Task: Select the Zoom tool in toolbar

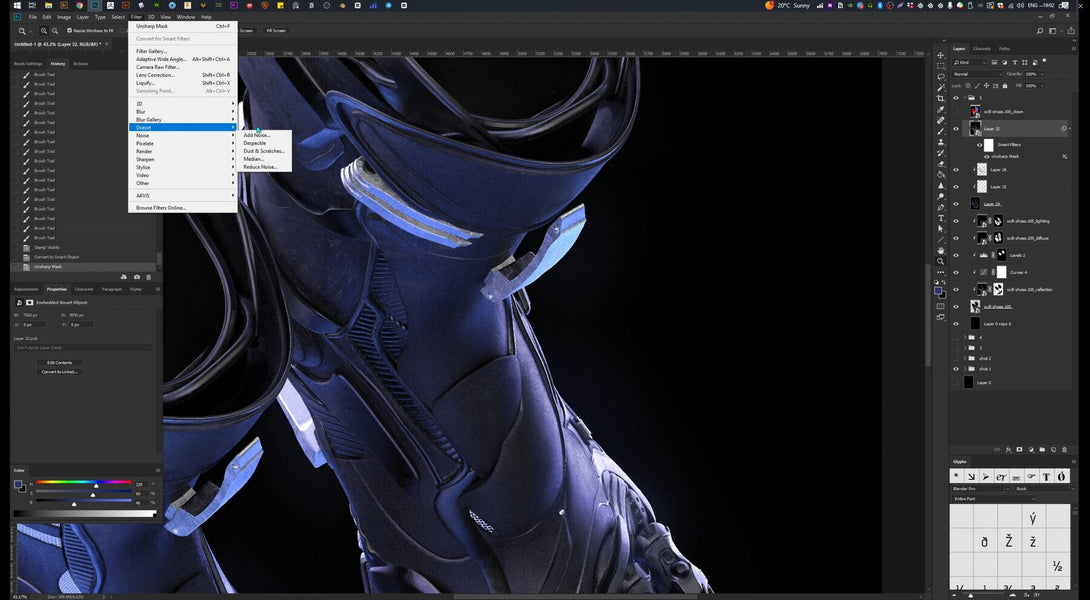Action: (x=941, y=261)
